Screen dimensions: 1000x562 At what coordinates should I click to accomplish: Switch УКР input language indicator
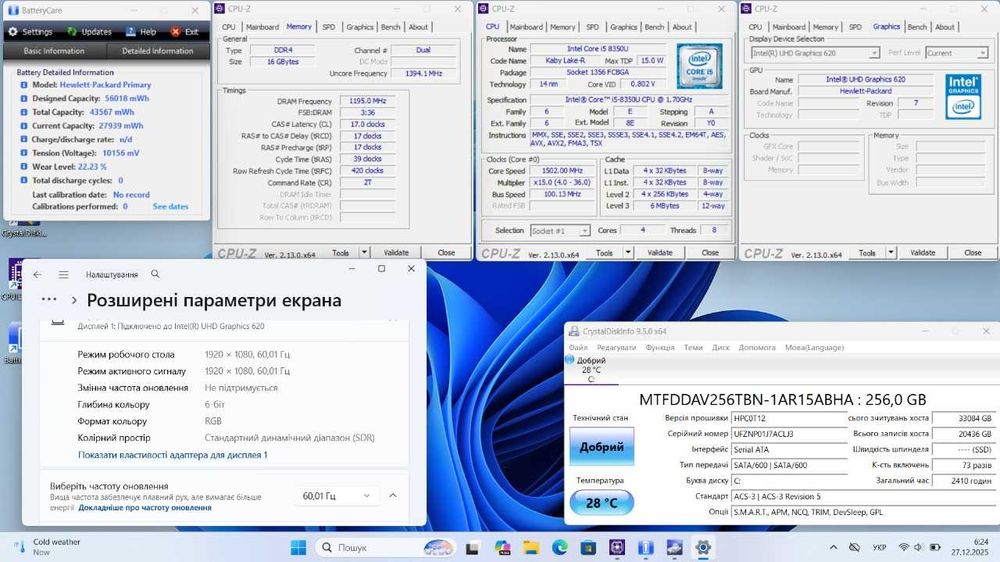coord(879,547)
